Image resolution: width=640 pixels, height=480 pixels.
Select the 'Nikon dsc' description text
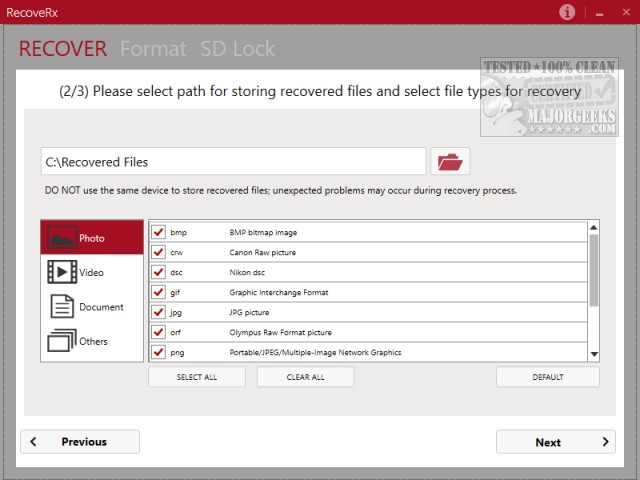pos(247,272)
